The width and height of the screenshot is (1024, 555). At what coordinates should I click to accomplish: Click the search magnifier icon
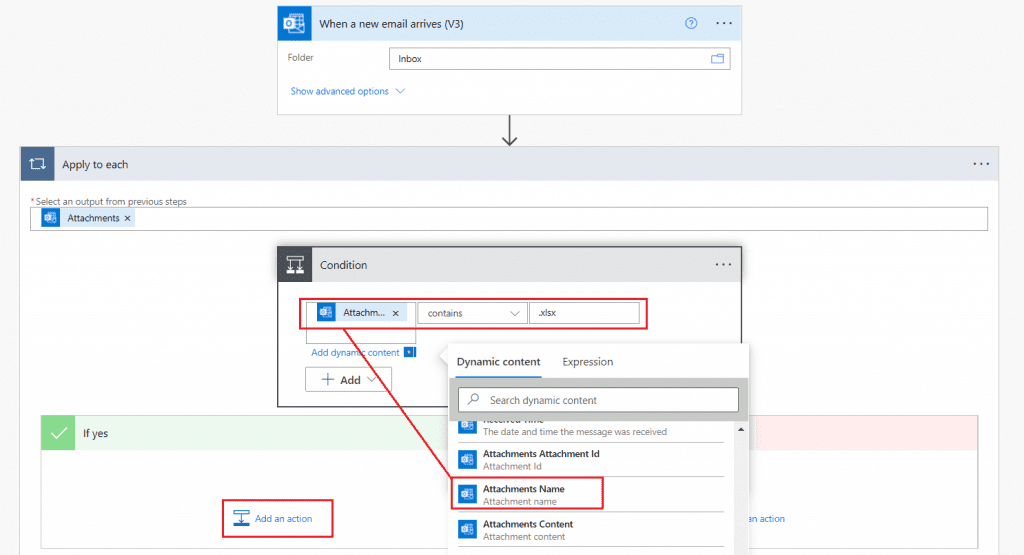(473, 399)
